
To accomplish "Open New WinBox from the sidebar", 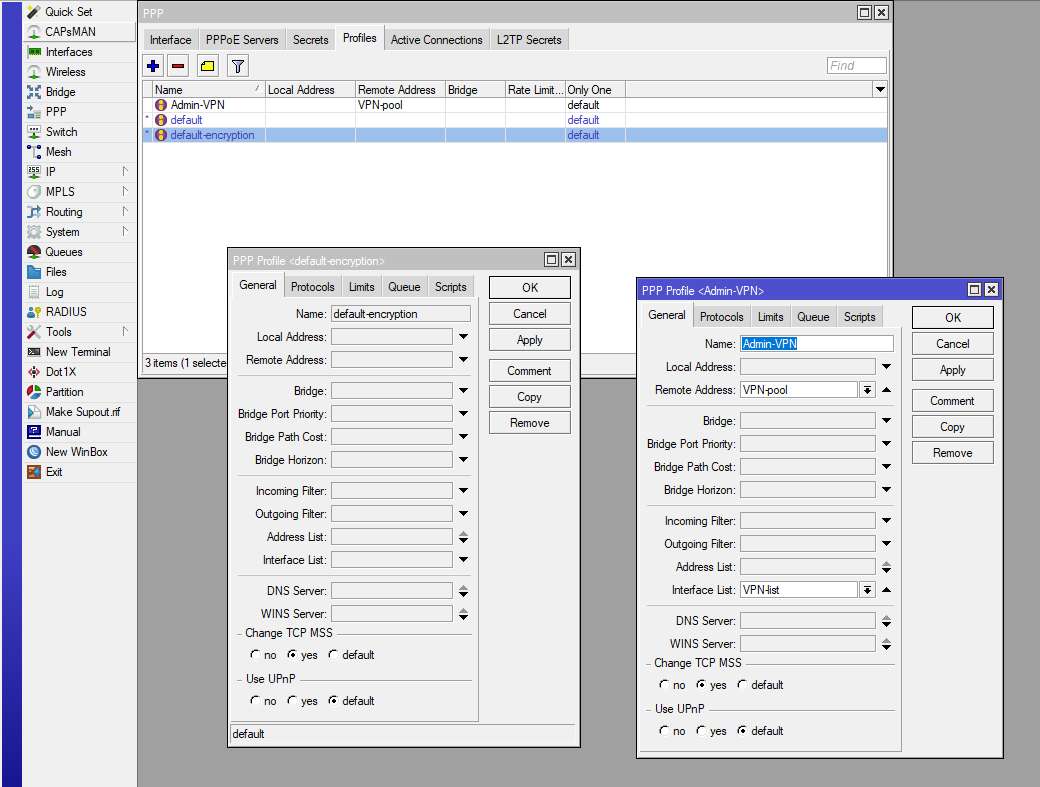I will coord(76,452).
